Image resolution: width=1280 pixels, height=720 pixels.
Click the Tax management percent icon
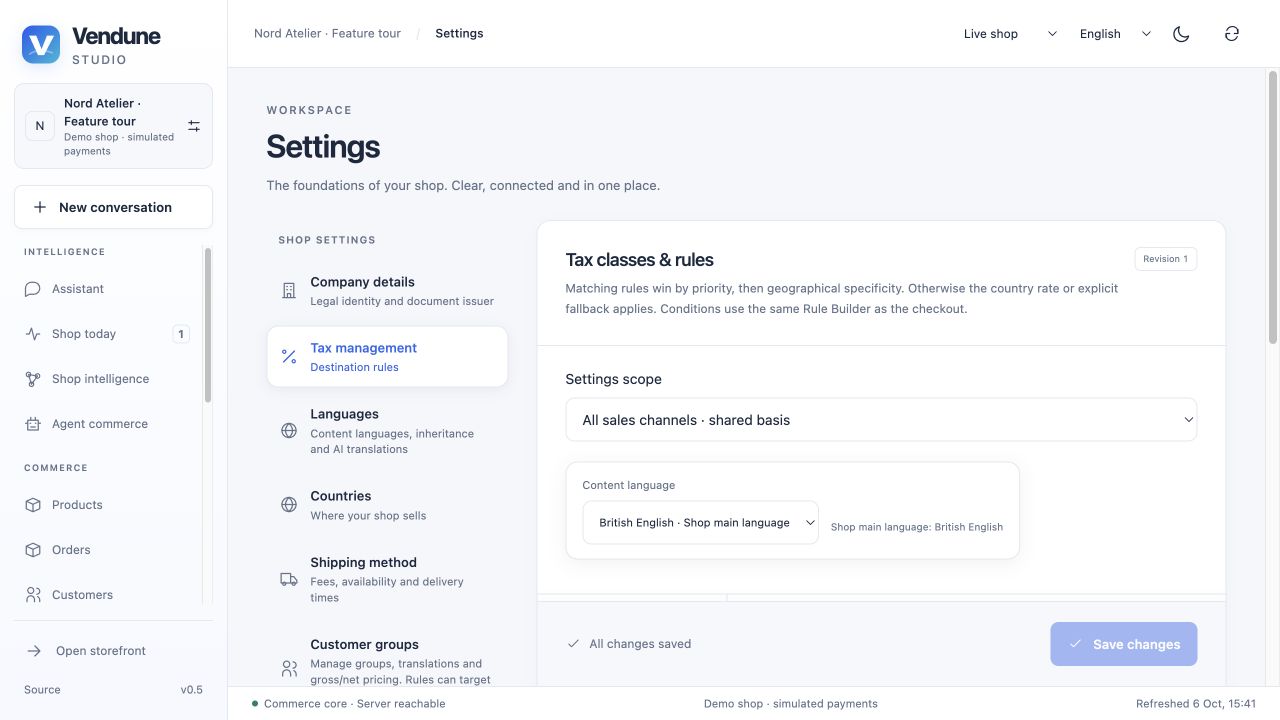point(289,357)
